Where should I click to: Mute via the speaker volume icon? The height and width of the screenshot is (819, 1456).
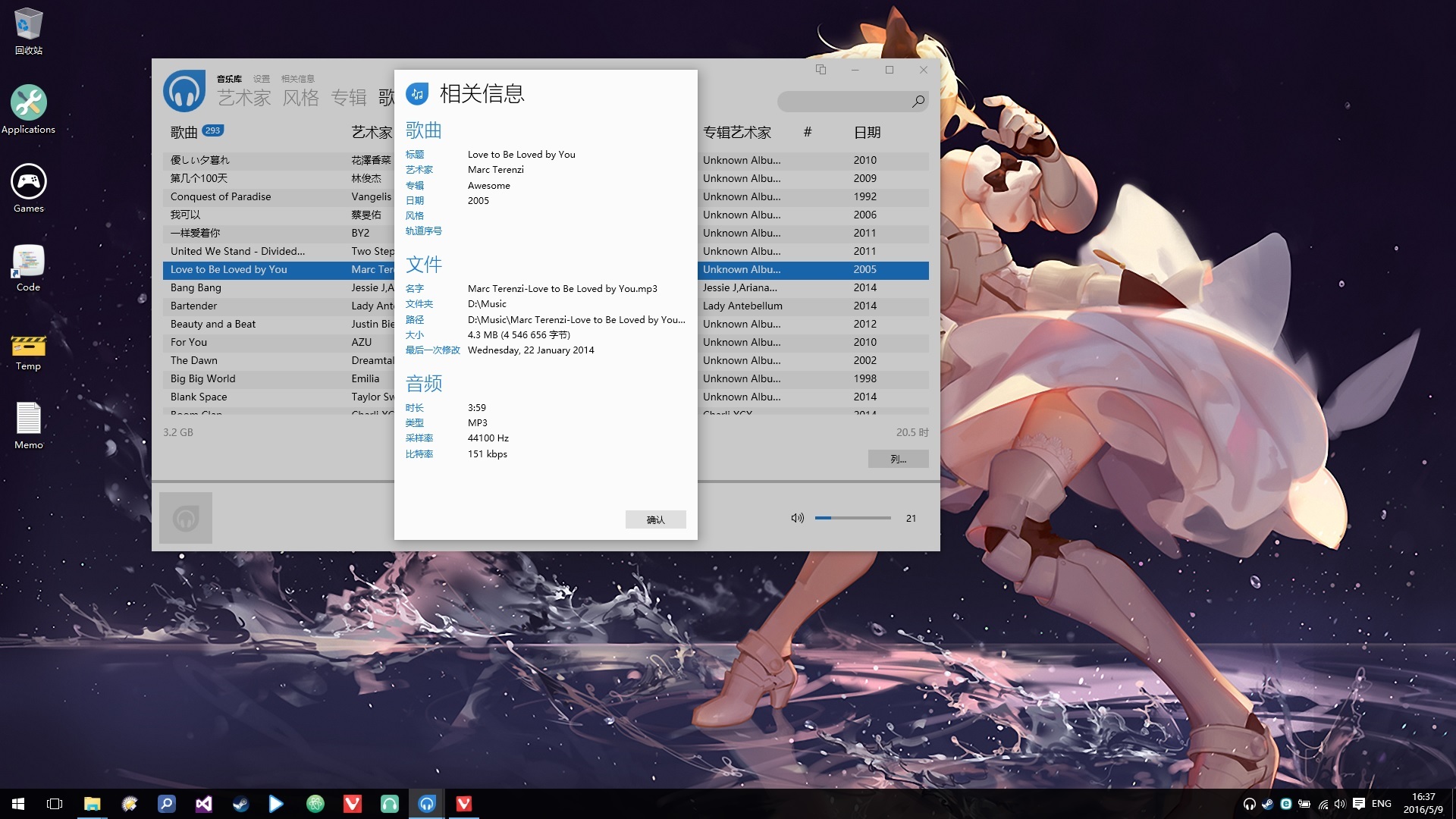797,518
